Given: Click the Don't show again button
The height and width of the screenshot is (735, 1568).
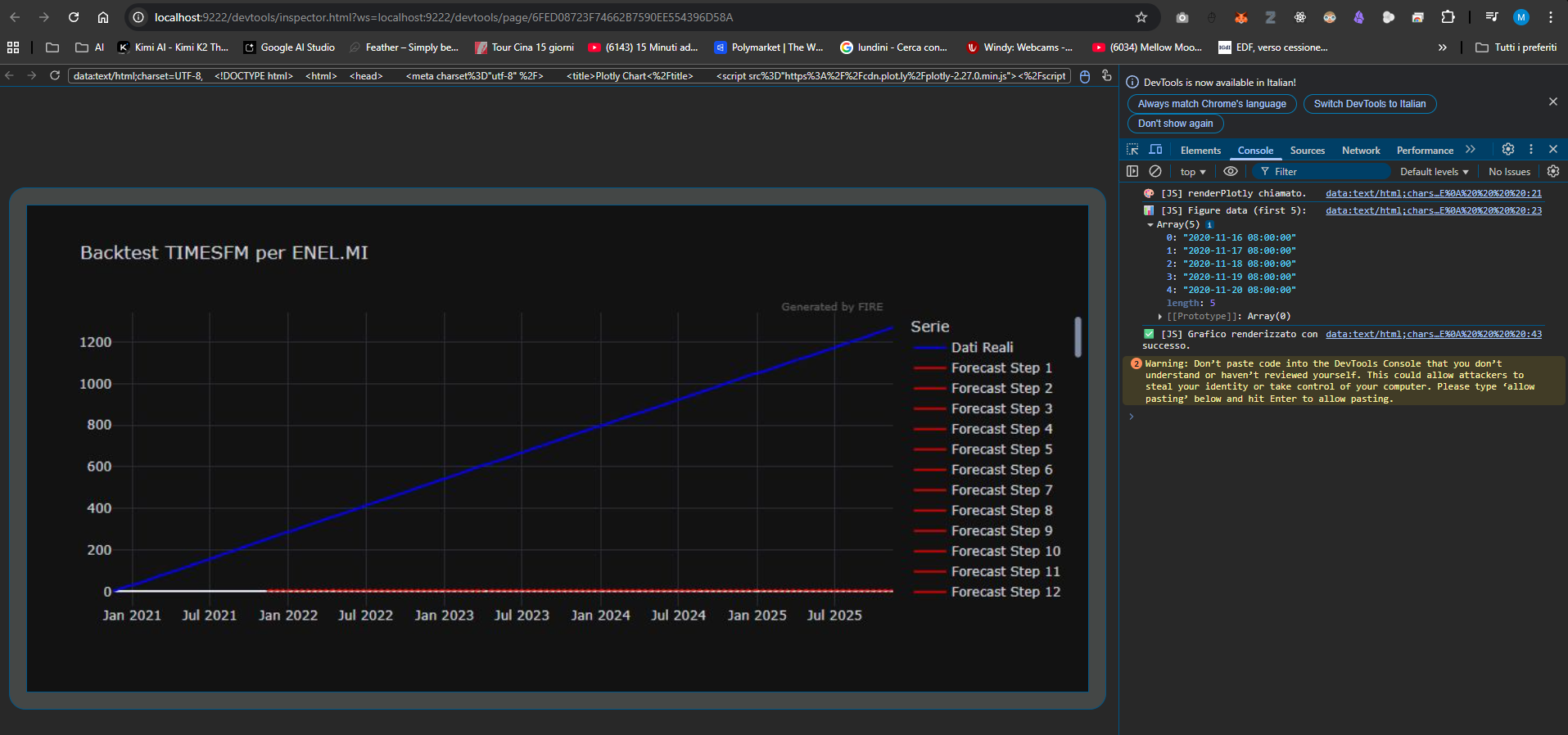Looking at the screenshot, I should click(x=1175, y=124).
